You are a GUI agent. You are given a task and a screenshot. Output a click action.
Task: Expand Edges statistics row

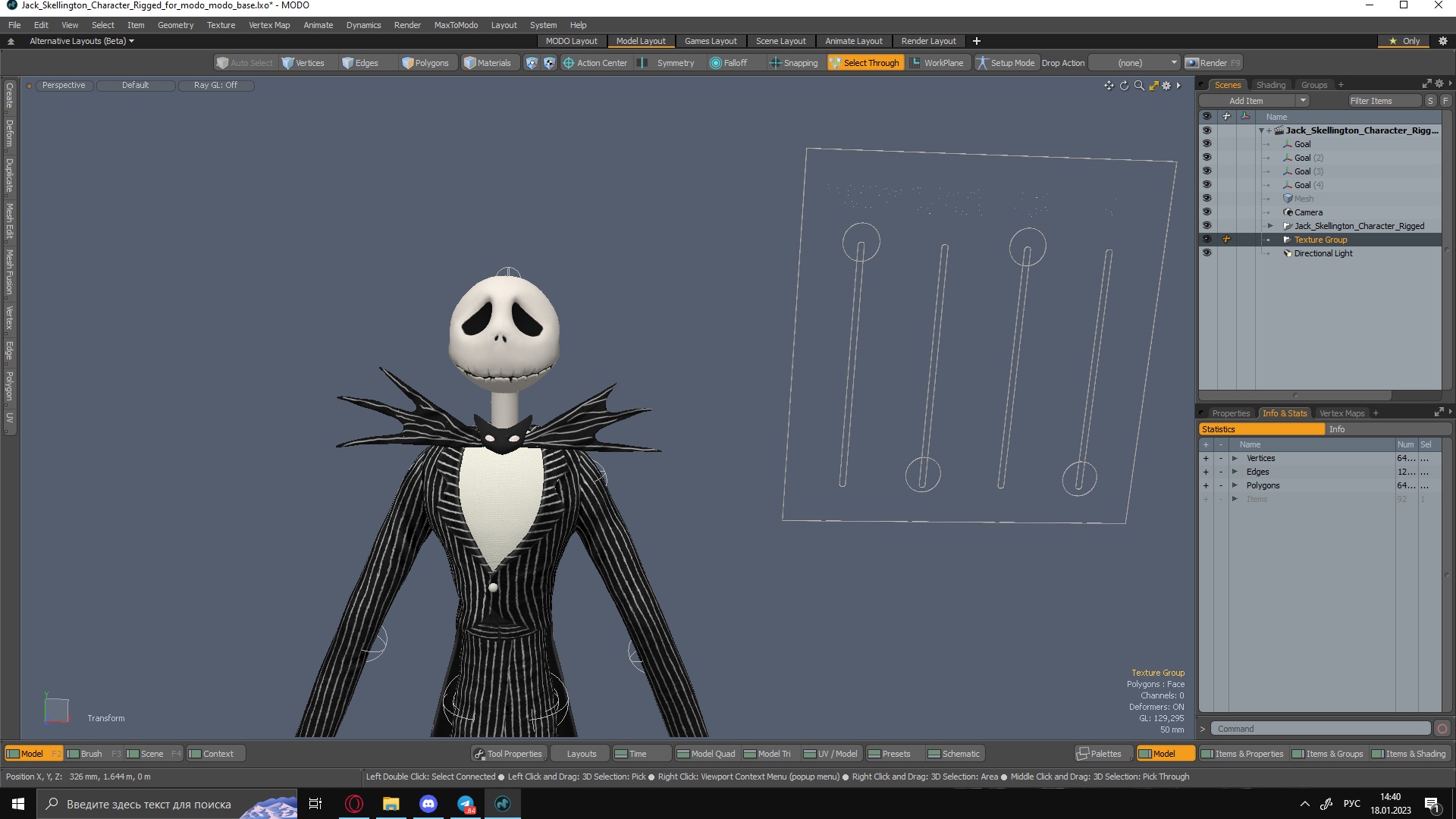point(1235,472)
